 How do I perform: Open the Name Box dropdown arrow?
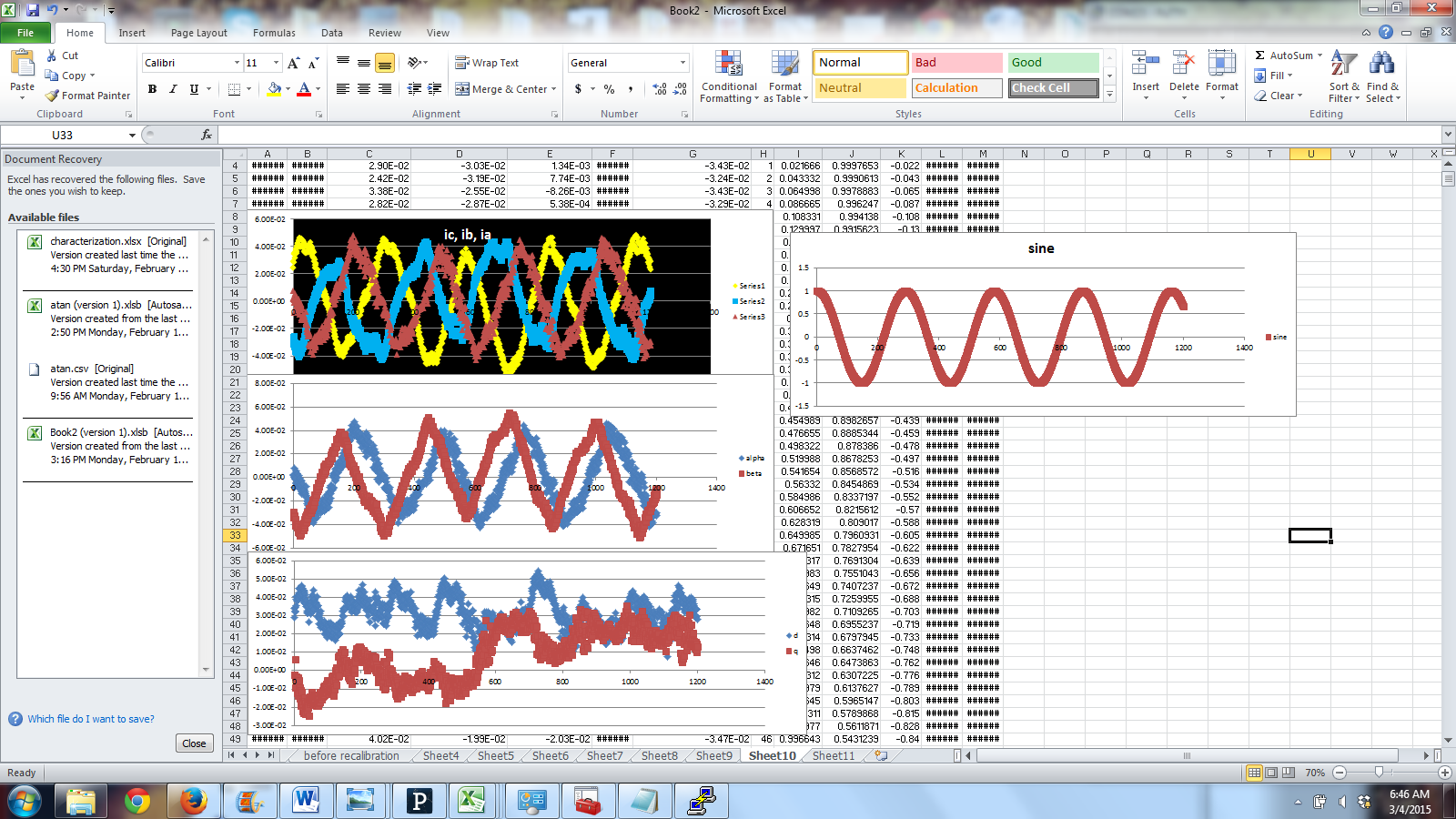(x=132, y=135)
